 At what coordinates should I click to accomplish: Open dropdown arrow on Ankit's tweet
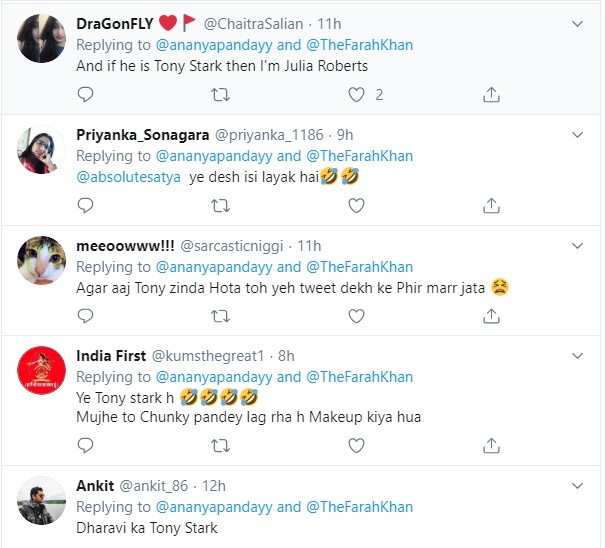pos(577,485)
